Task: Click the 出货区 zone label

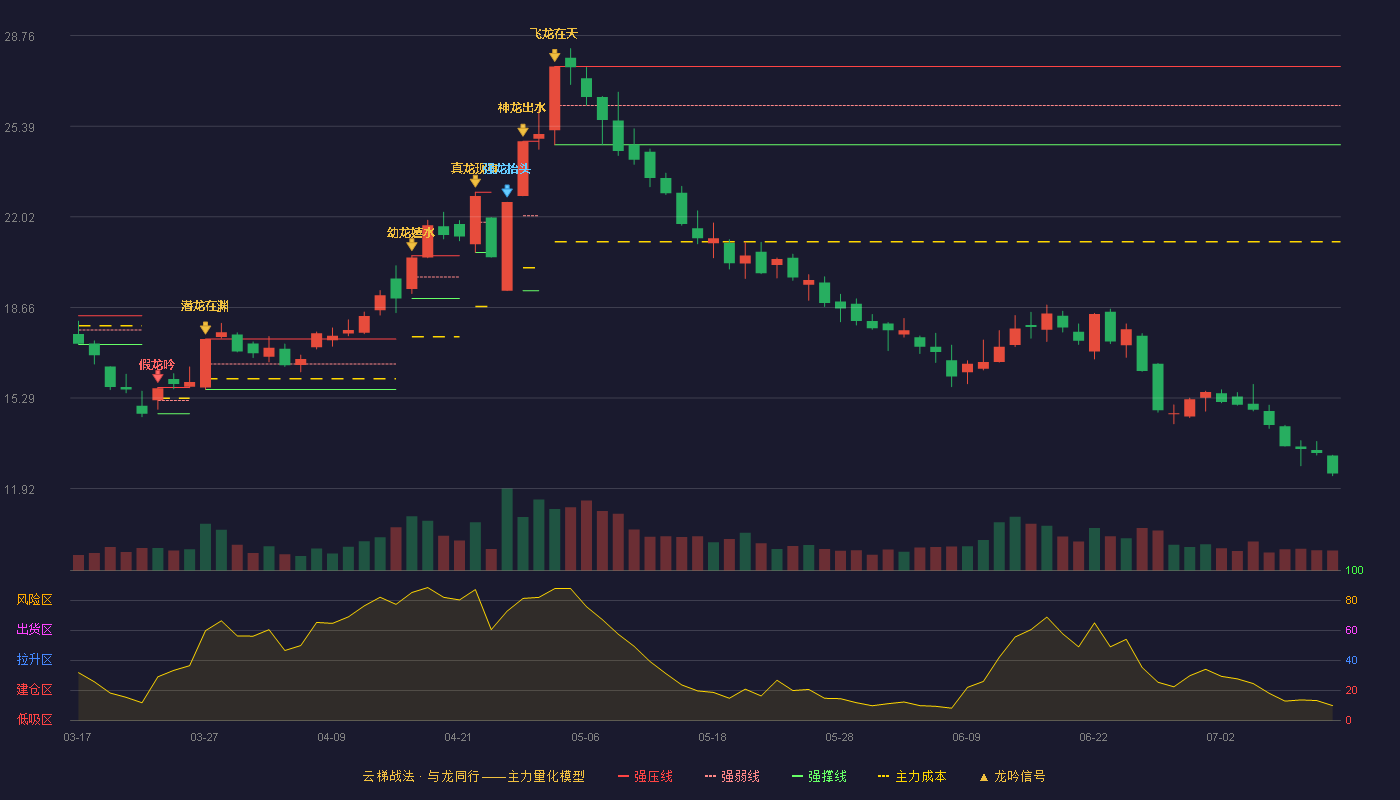Action: [x=35, y=630]
